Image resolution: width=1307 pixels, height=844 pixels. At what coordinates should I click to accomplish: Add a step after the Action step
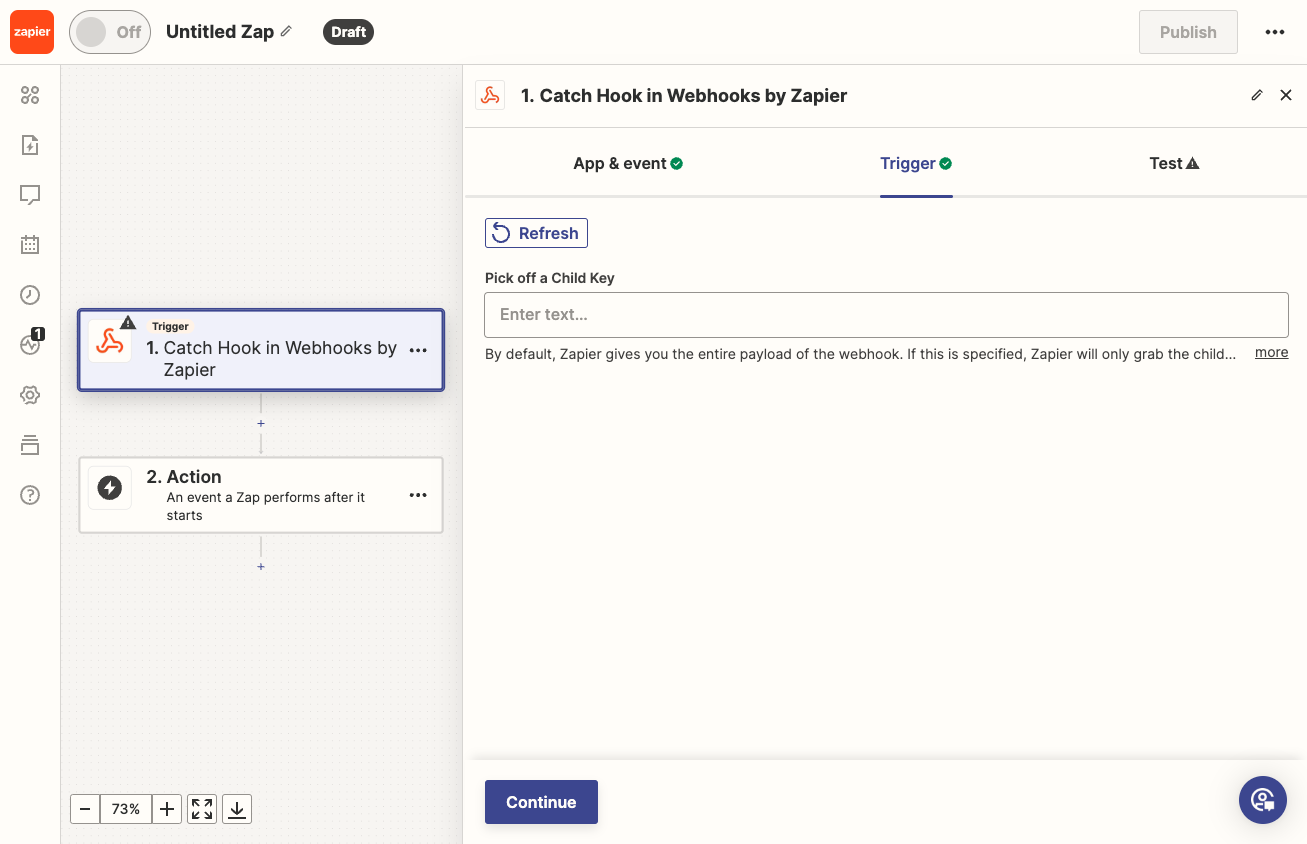click(x=261, y=566)
